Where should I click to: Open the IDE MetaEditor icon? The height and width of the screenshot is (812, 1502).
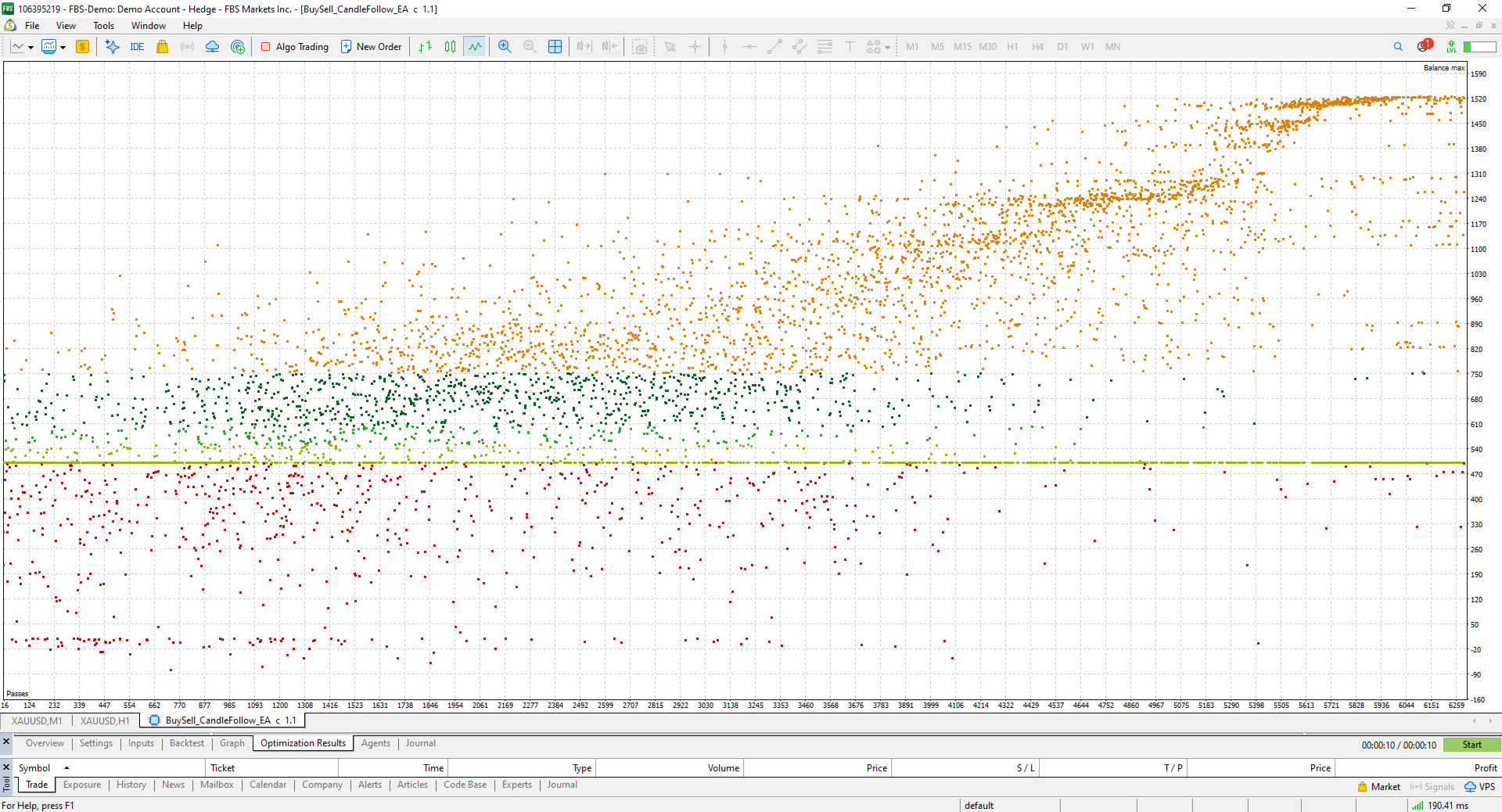(x=137, y=47)
